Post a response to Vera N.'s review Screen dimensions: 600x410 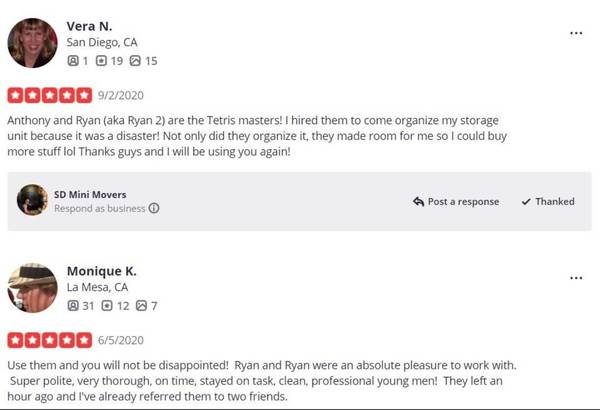456,201
